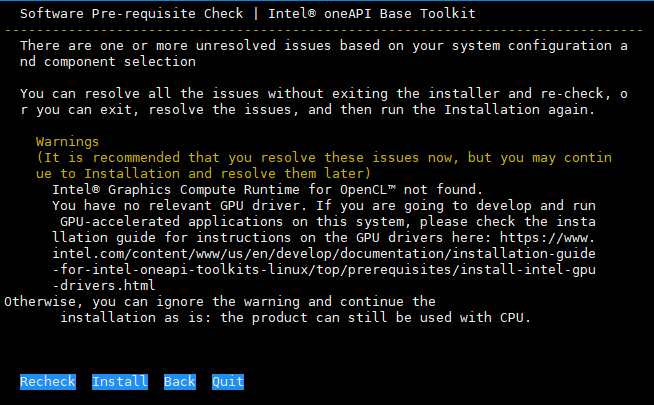654x405 pixels.
Task: Go Back to the previous step
Action: pos(180,382)
